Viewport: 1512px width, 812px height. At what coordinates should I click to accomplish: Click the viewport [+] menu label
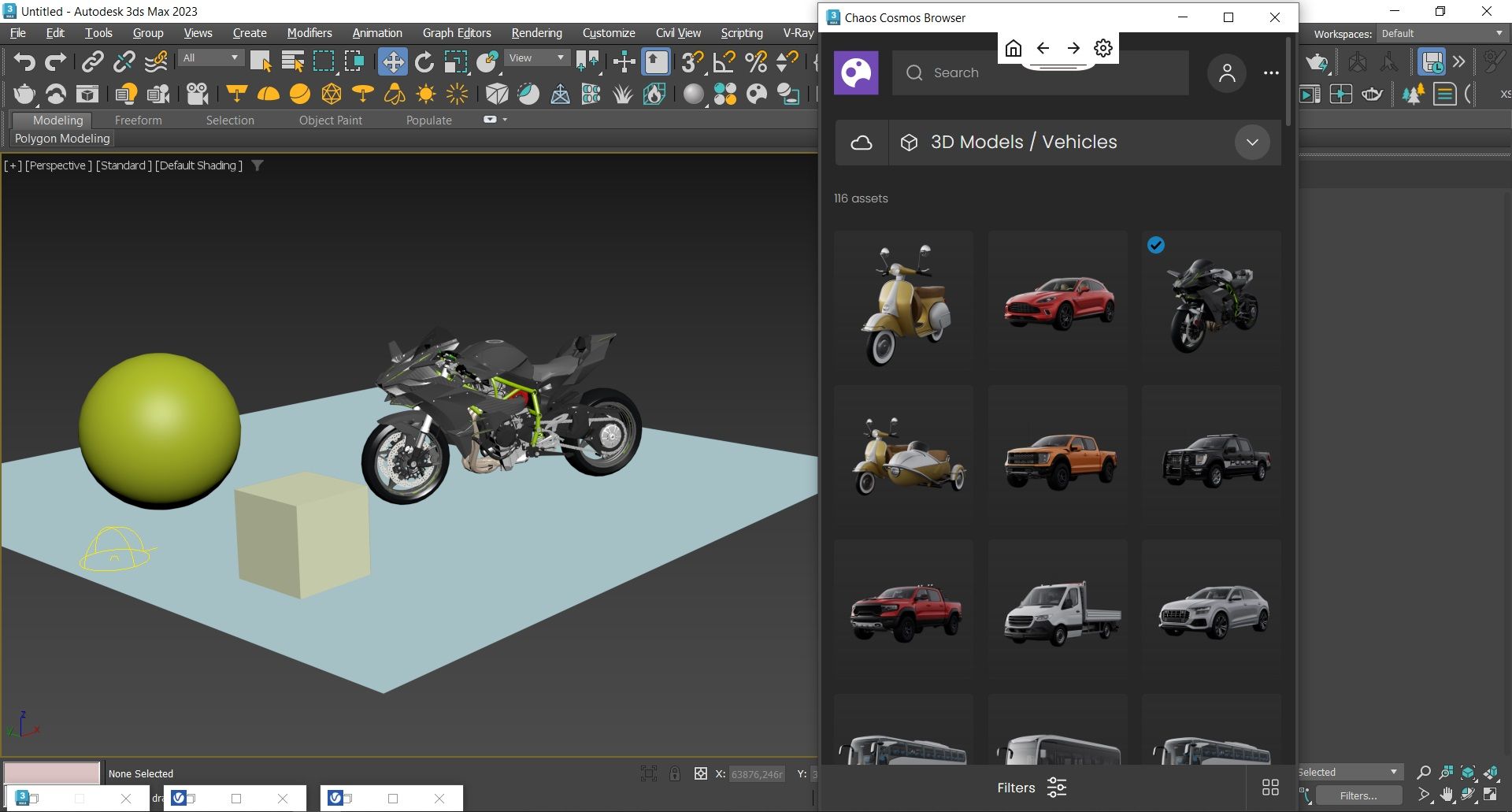(13, 165)
